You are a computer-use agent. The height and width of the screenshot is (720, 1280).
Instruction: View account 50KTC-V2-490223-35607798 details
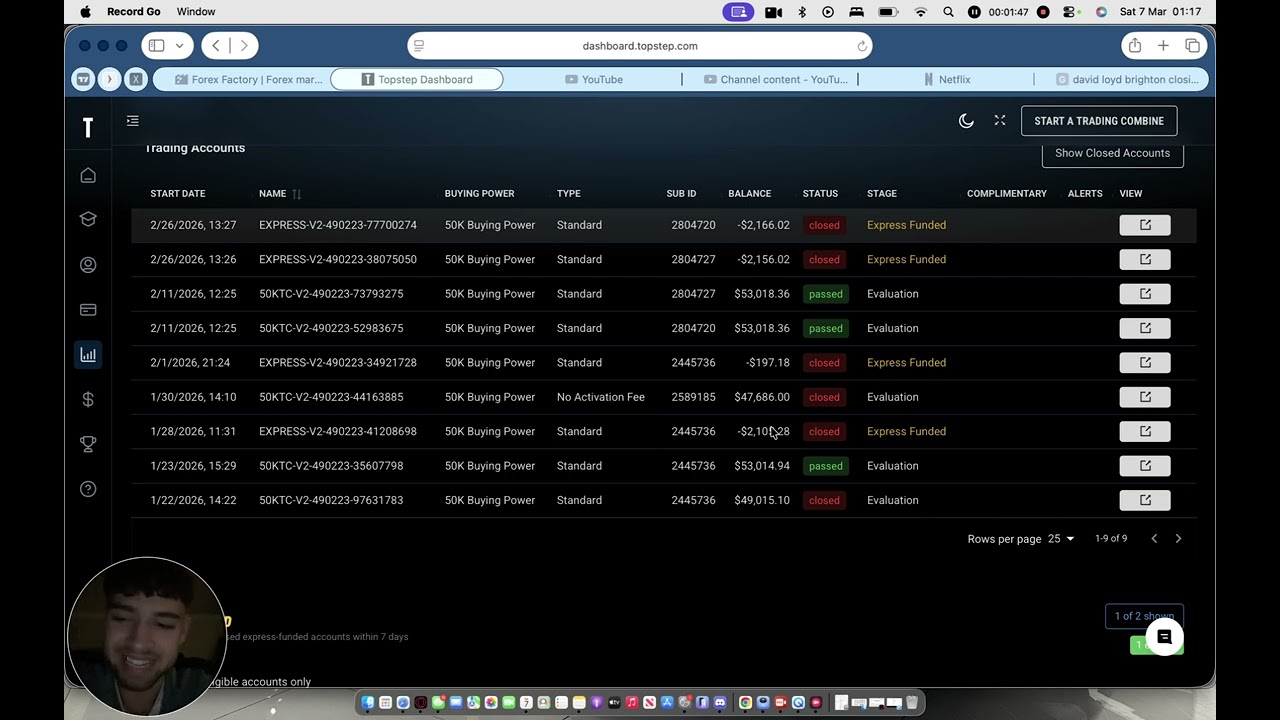(1145, 466)
